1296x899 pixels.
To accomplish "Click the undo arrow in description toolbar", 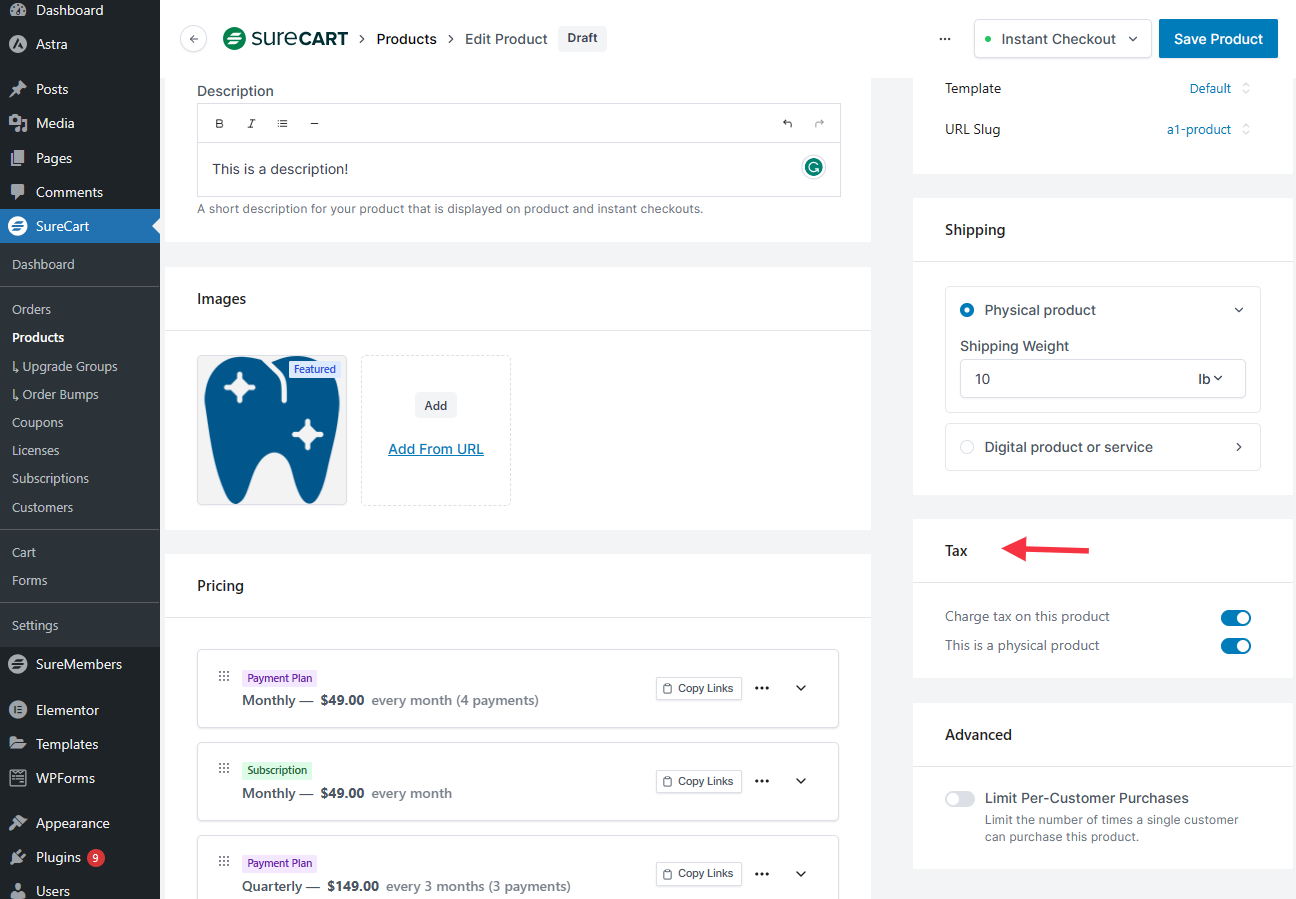I will (x=787, y=124).
